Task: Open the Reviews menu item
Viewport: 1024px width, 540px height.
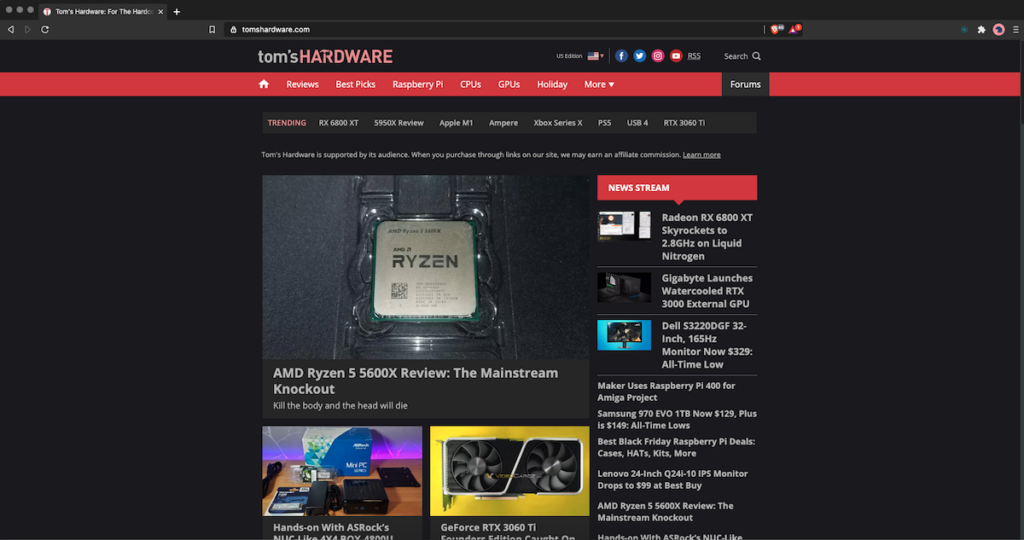Action: click(x=302, y=84)
